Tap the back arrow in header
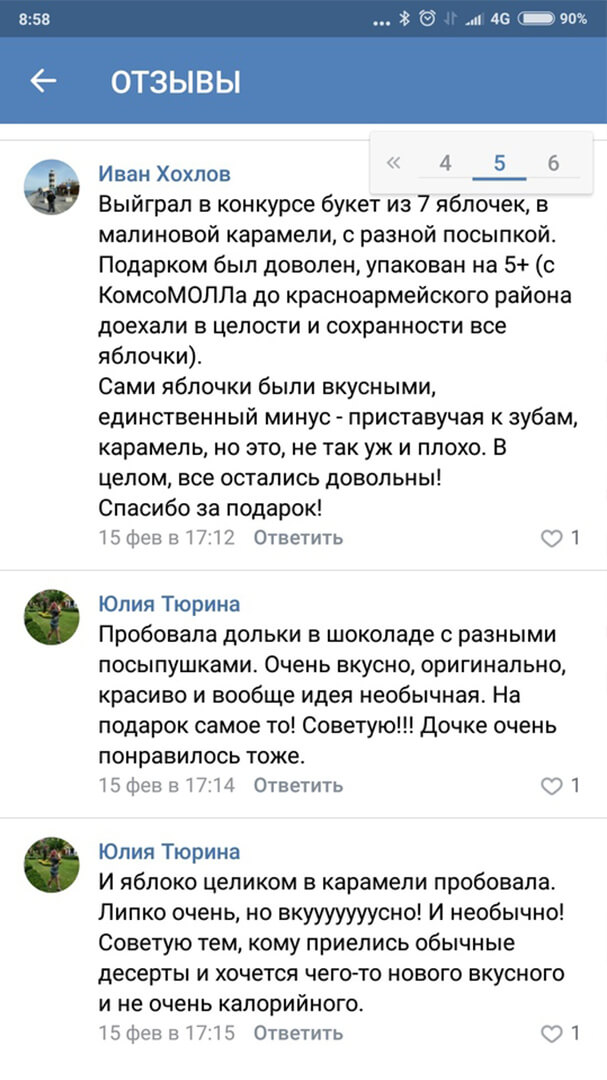 coord(43,81)
